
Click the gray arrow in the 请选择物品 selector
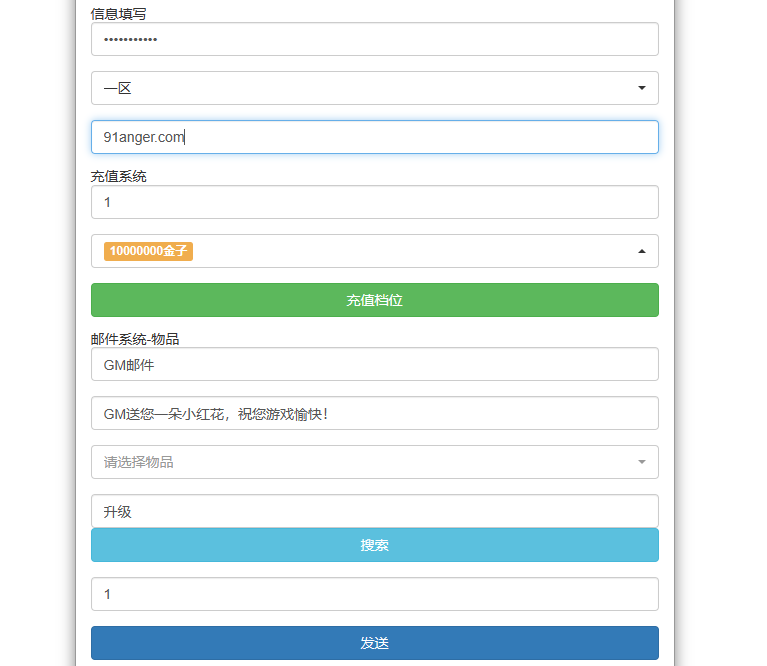point(641,462)
